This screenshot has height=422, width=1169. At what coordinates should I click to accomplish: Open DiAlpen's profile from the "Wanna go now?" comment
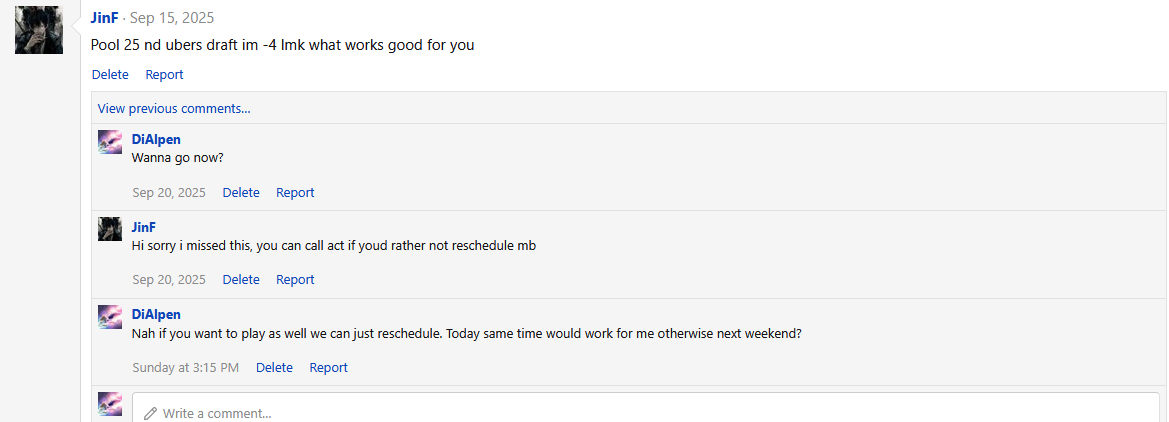(156, 139)
